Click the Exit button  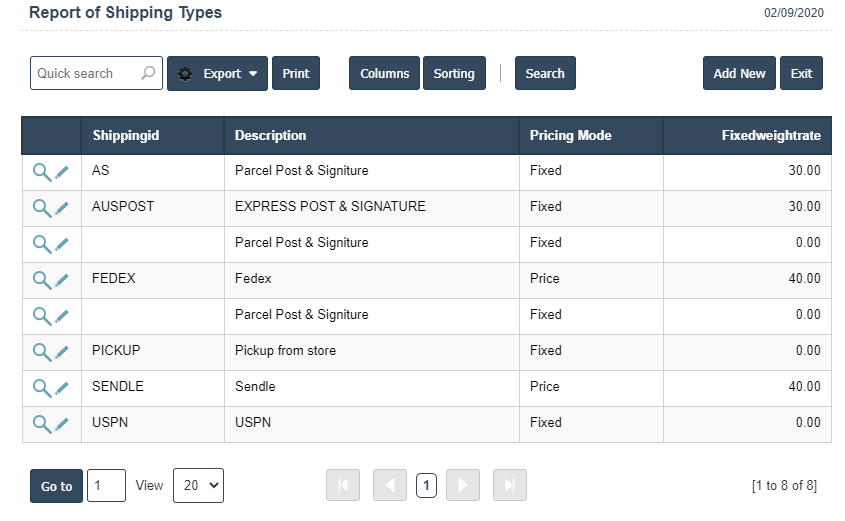tap(801, 73)
